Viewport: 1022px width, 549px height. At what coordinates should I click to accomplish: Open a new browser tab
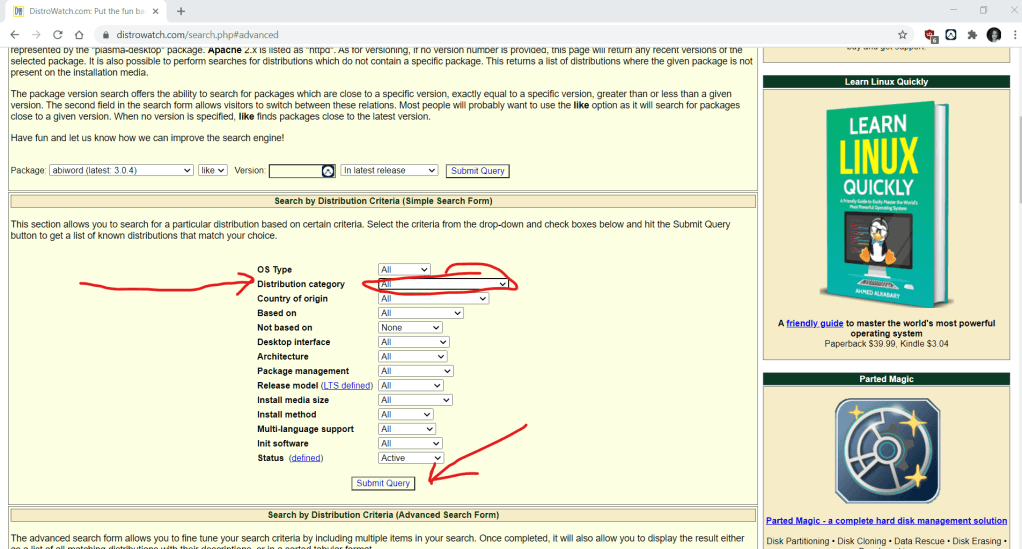click(181, 11)
